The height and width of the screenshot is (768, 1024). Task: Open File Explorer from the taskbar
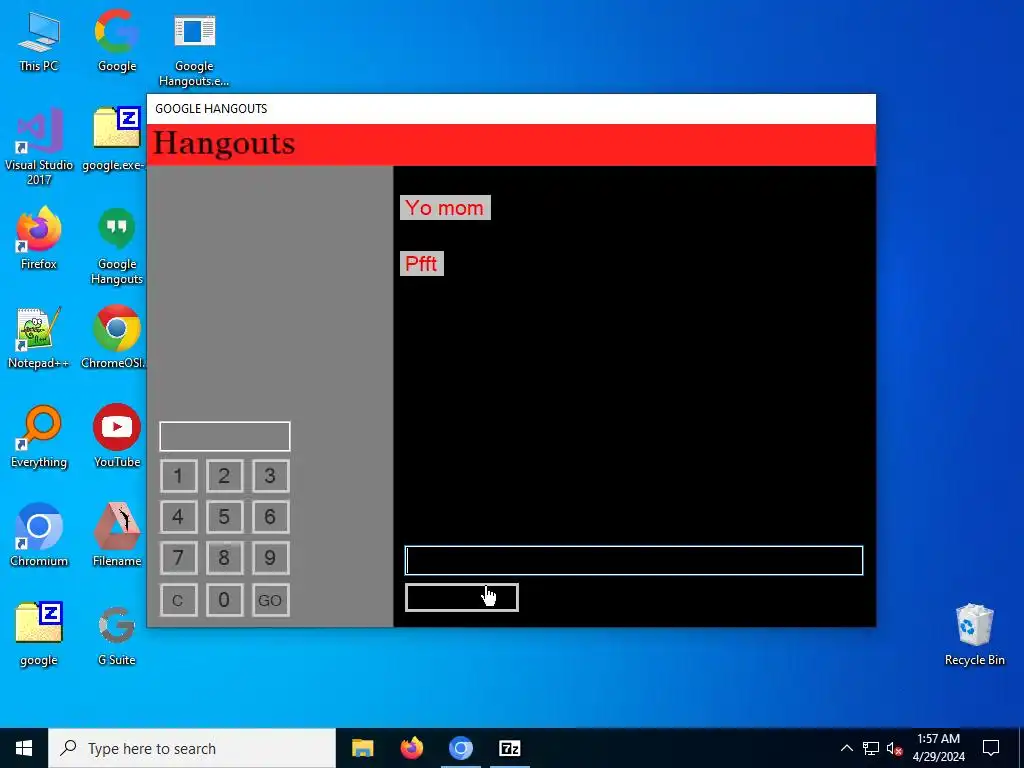[x=362, y=748]
